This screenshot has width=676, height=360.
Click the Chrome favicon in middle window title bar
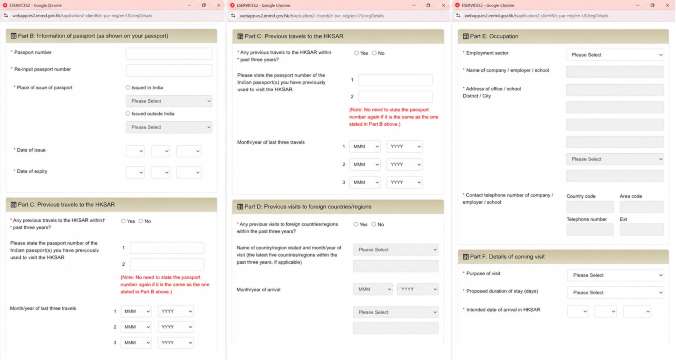point(232,5)
